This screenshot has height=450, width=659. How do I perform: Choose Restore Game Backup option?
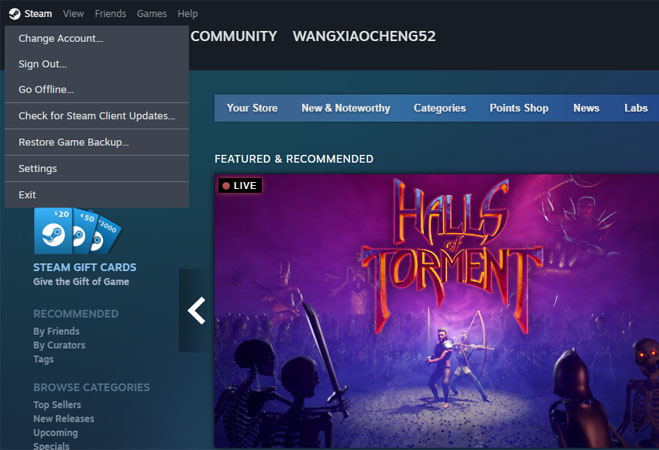(x=97, y=142)
